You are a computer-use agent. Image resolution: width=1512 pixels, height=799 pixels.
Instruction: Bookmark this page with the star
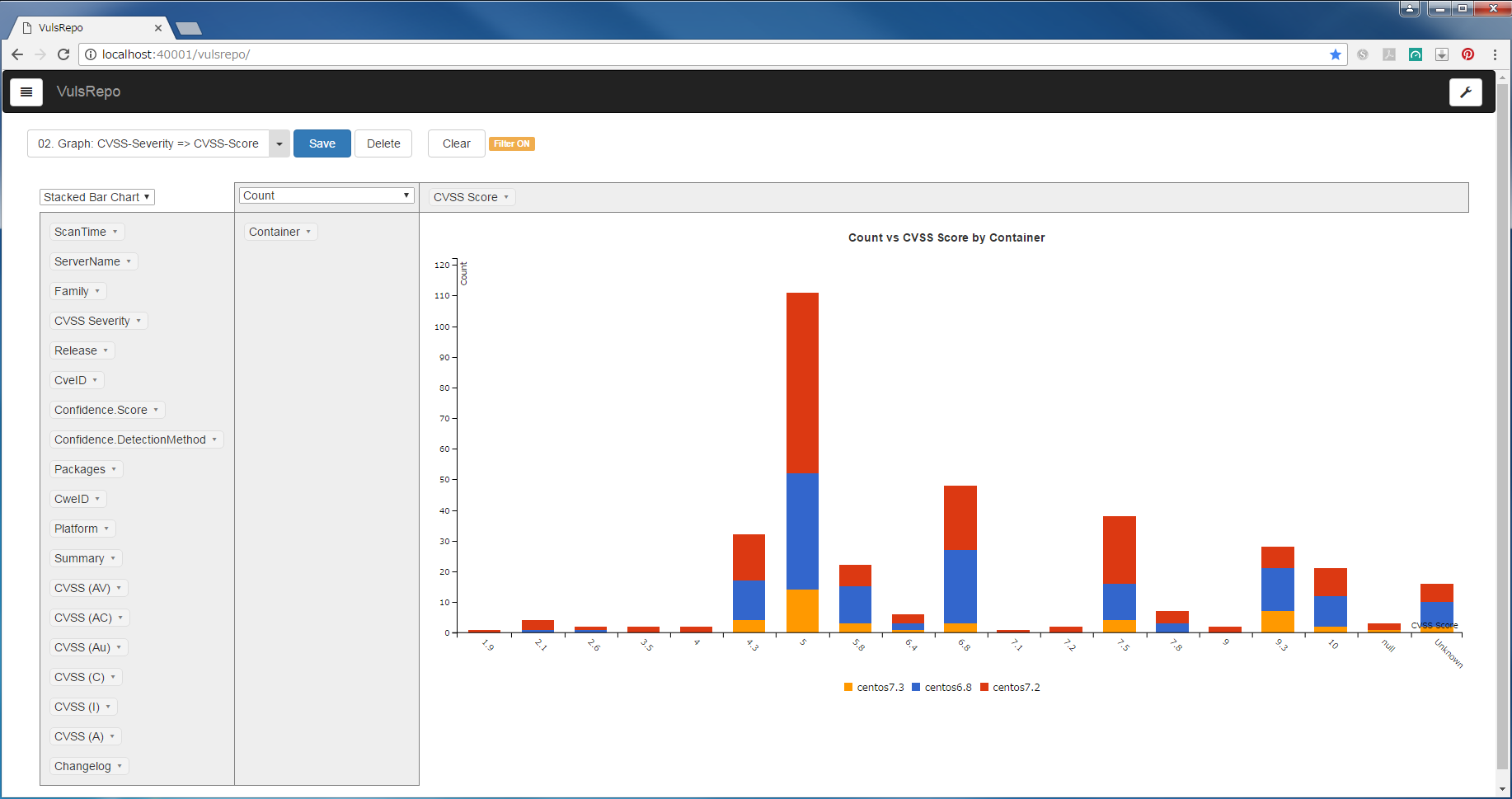1336,54
